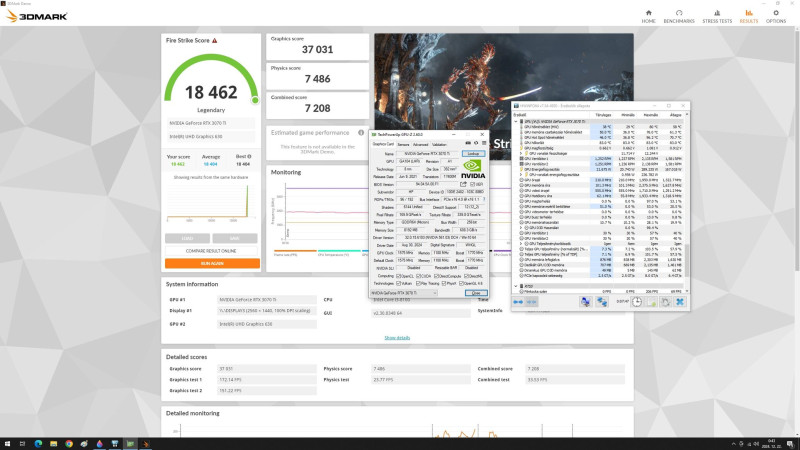The width and height of the screenshot is (800, 450).
Task: Toggle the OpenCL checkbox in GPU-Z
Action: [399, 276]
